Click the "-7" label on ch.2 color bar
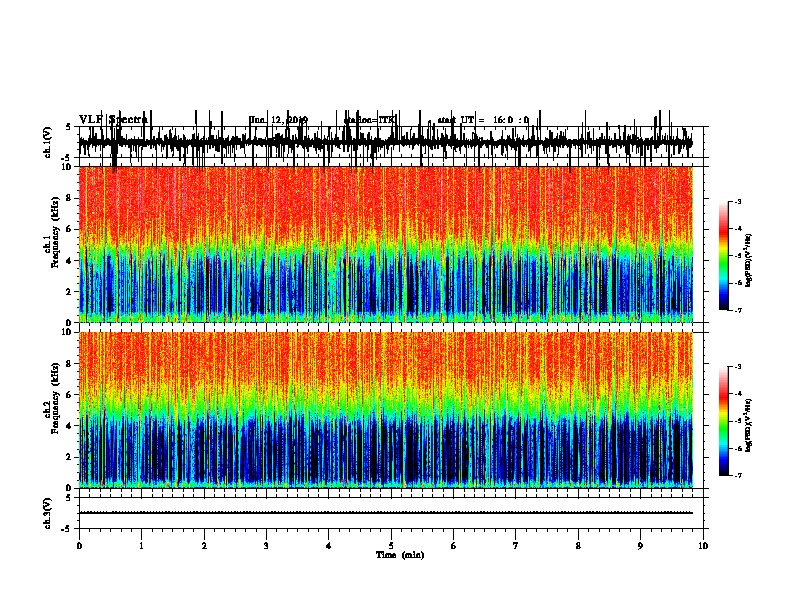Viewport: 792px width, 612px height. click(737, 475)
